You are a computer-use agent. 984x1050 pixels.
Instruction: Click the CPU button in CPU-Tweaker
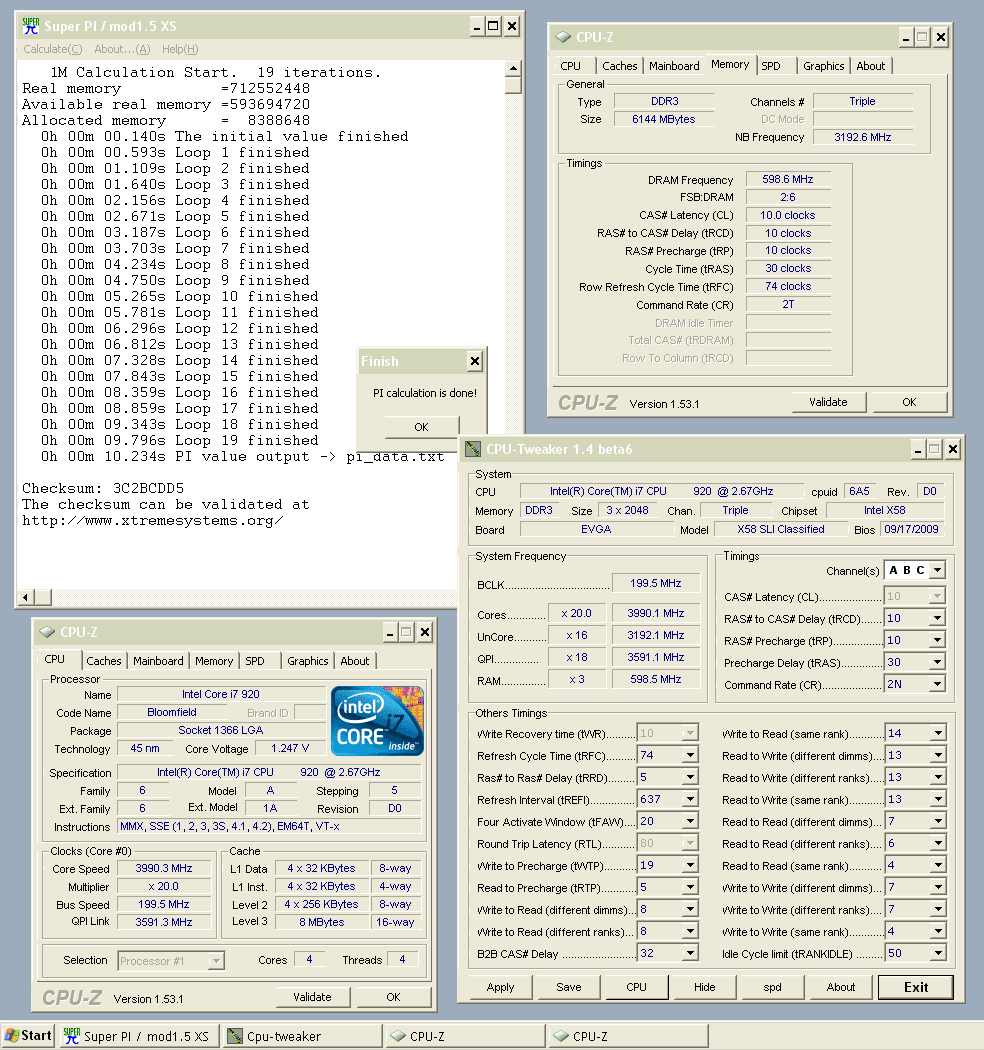pyautogui.click(x=636, y=986)
